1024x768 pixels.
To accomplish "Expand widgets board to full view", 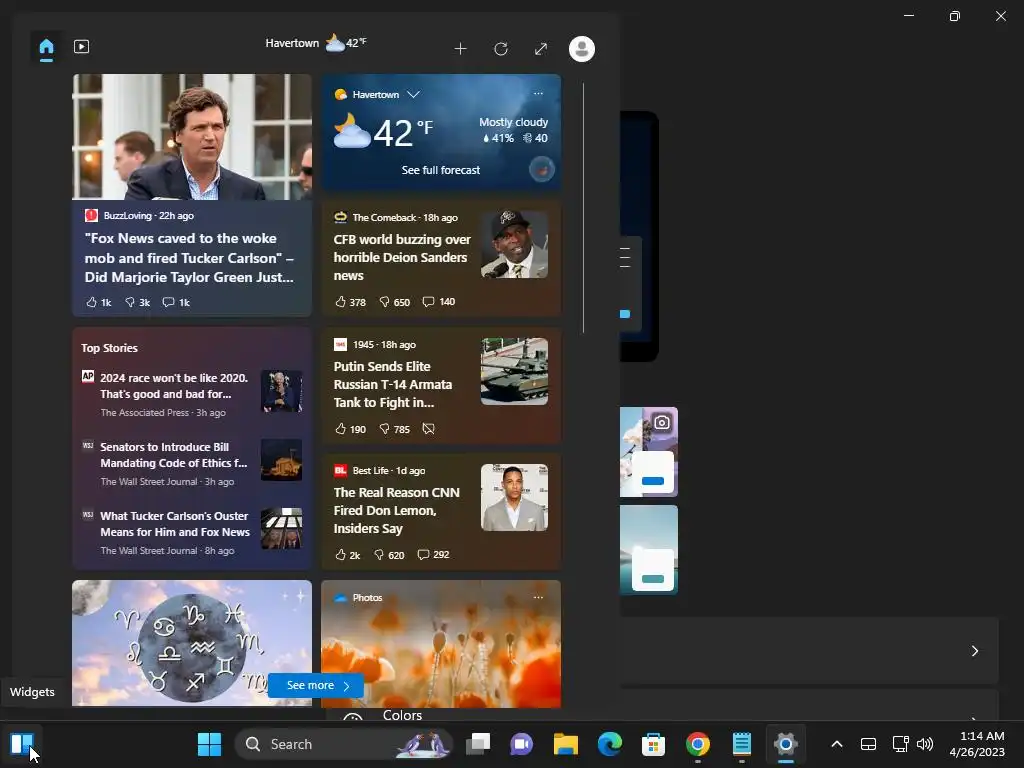I will click(x=541, y=49).
